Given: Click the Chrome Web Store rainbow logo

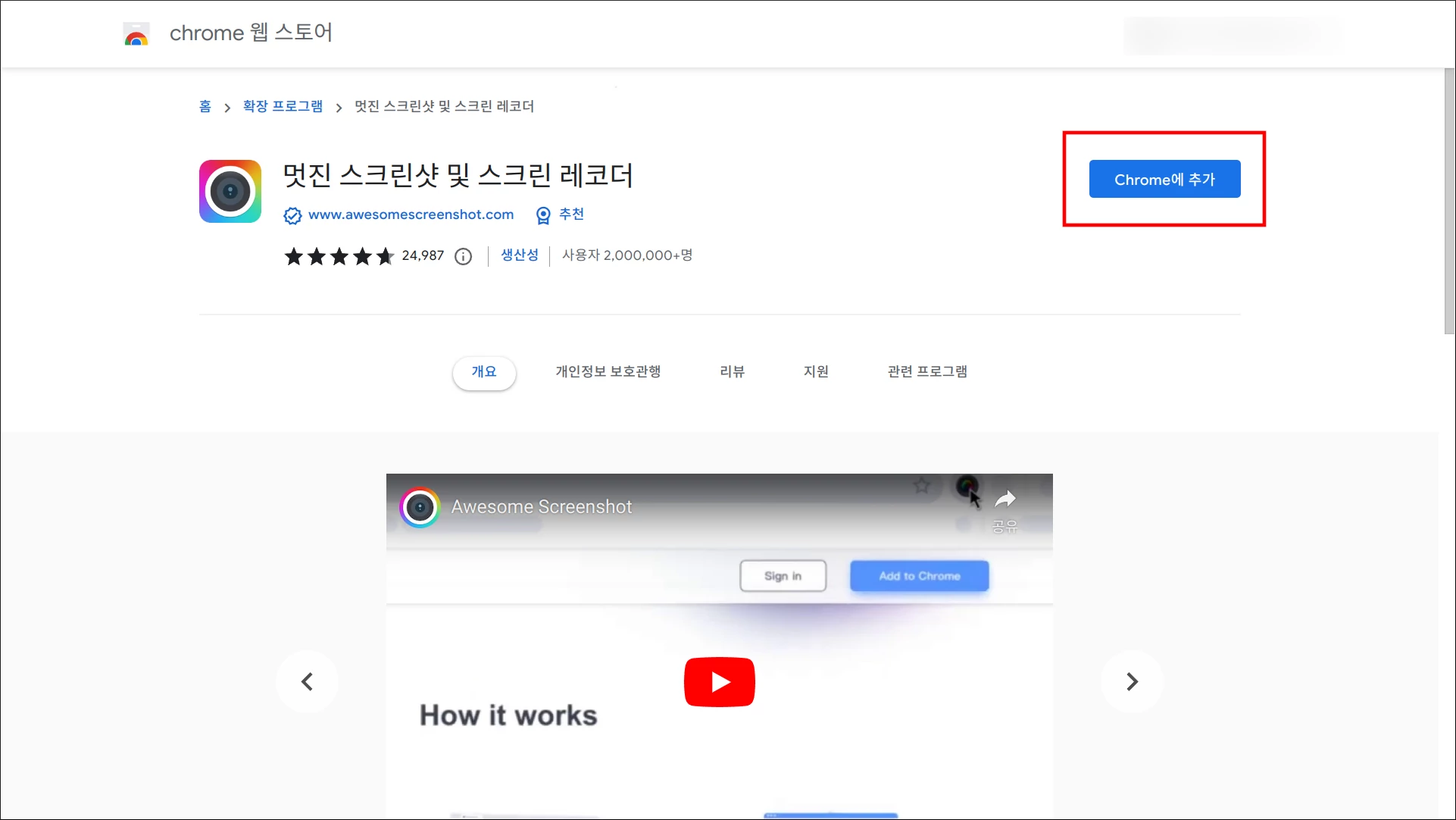Looking at the screenshot, I should (x=136, y=34).
